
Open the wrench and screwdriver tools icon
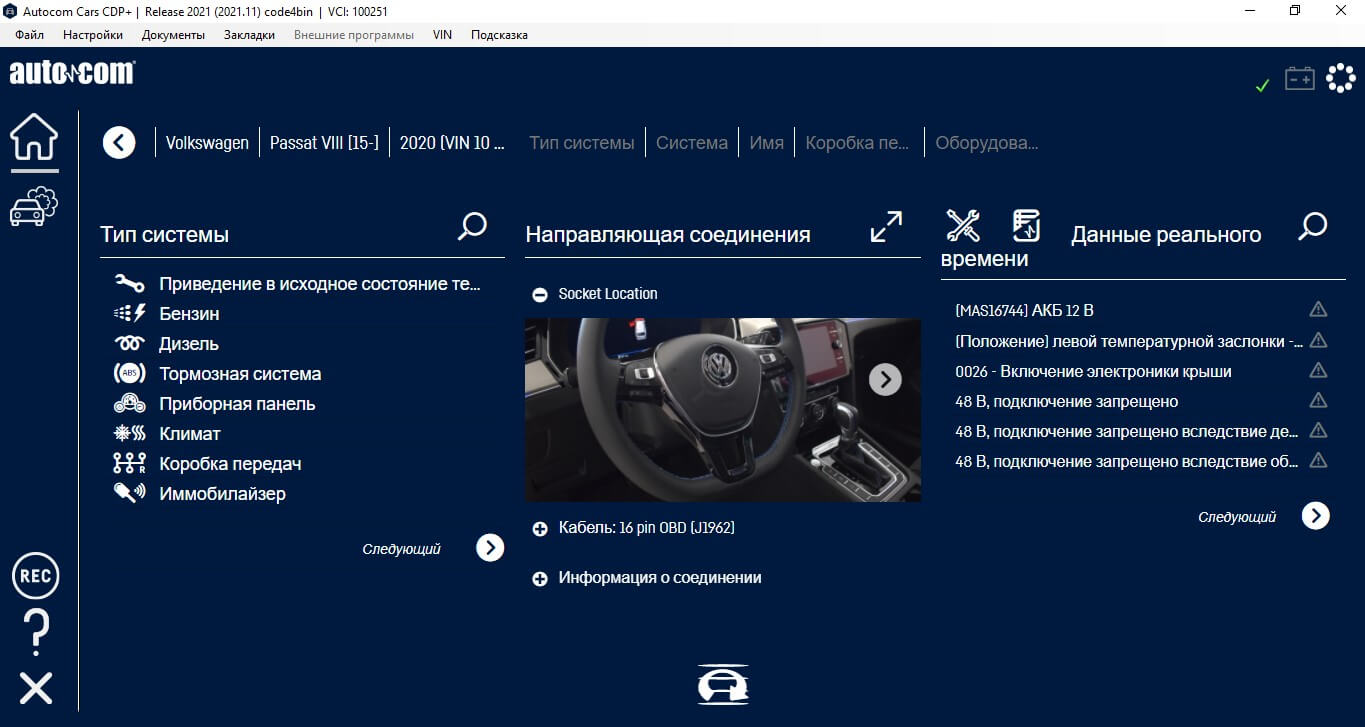963,226
